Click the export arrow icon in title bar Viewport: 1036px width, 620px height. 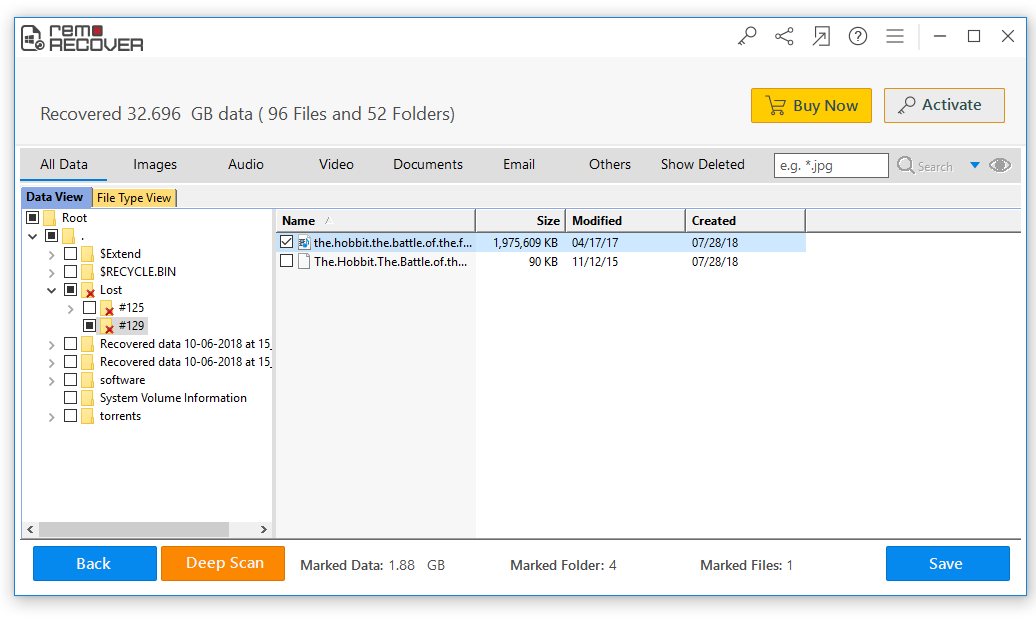coord(821,36)
